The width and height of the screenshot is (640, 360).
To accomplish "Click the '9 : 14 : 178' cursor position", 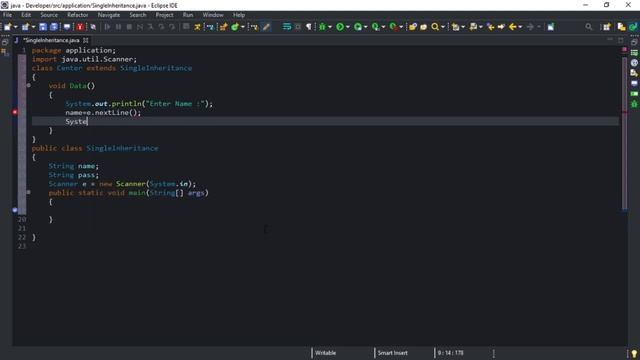I will pos(451,353).
